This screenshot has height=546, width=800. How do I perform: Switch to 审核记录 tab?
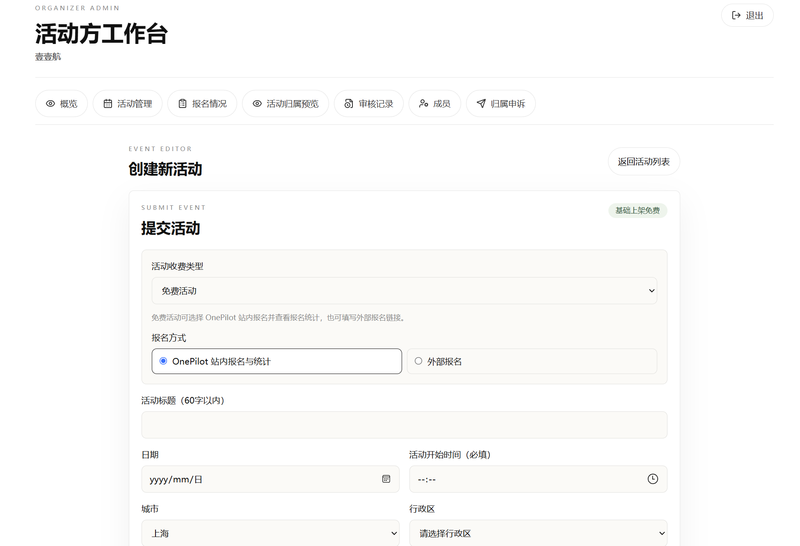(368, 104)
